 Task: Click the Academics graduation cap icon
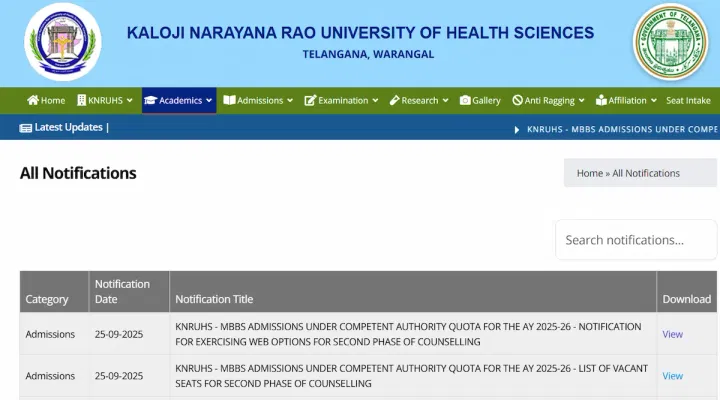tap(150, 101)
